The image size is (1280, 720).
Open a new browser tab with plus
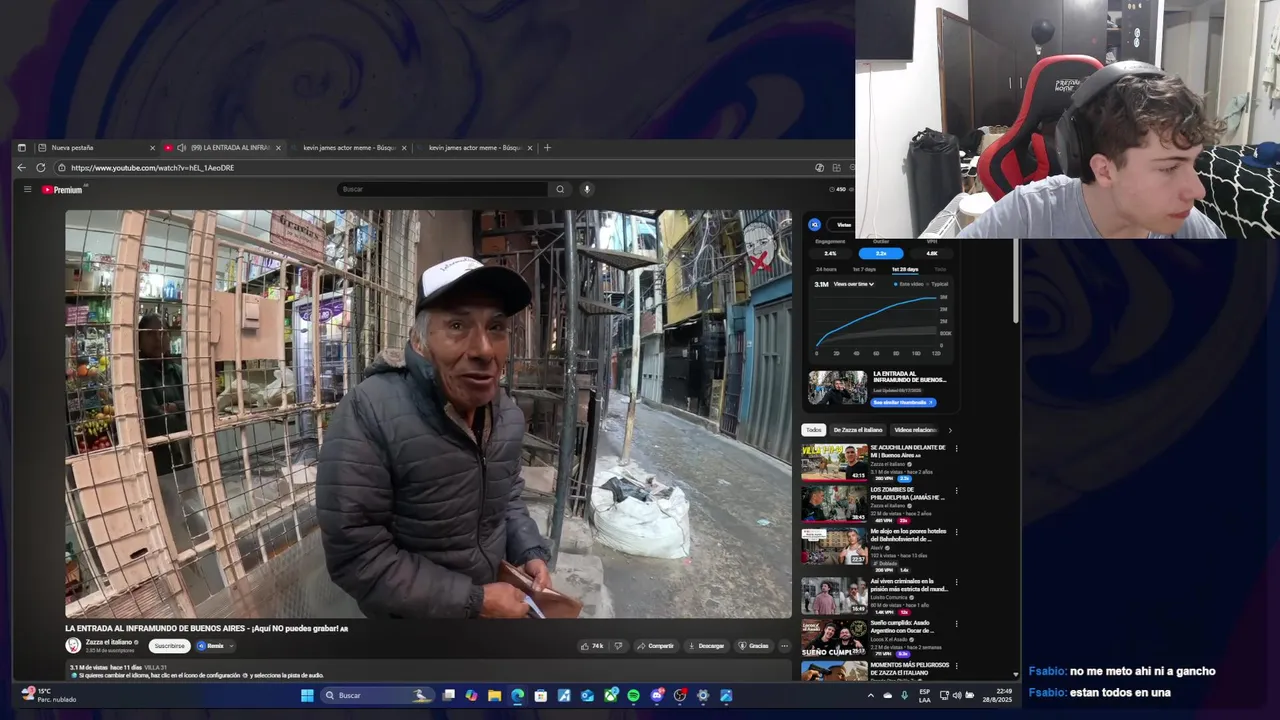(547, 148)
